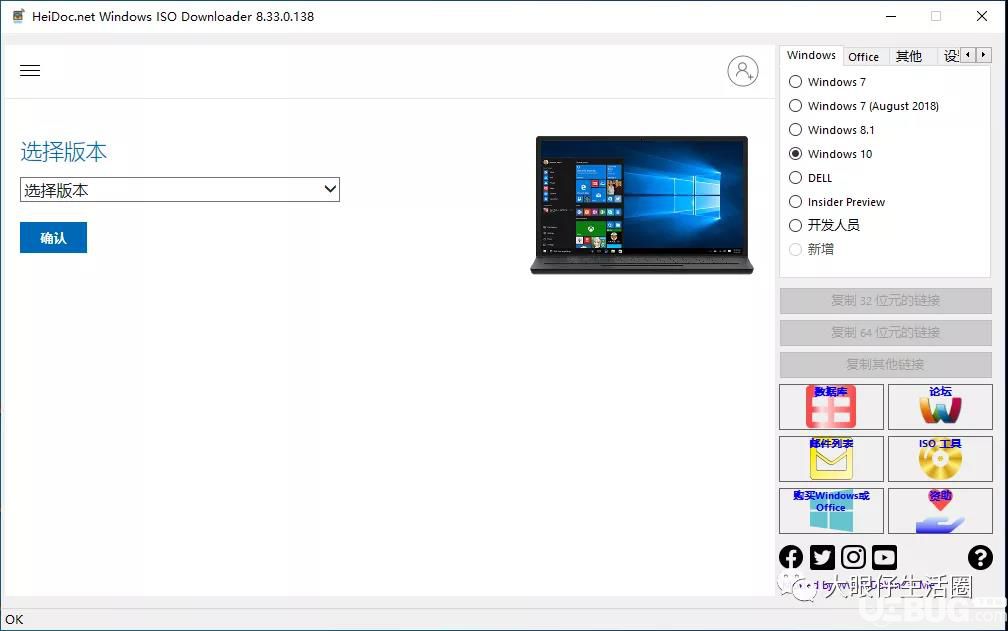This screenshot has width=1008, height=631.
Task: Open the hamburger menu
Action: click(30, 71)
